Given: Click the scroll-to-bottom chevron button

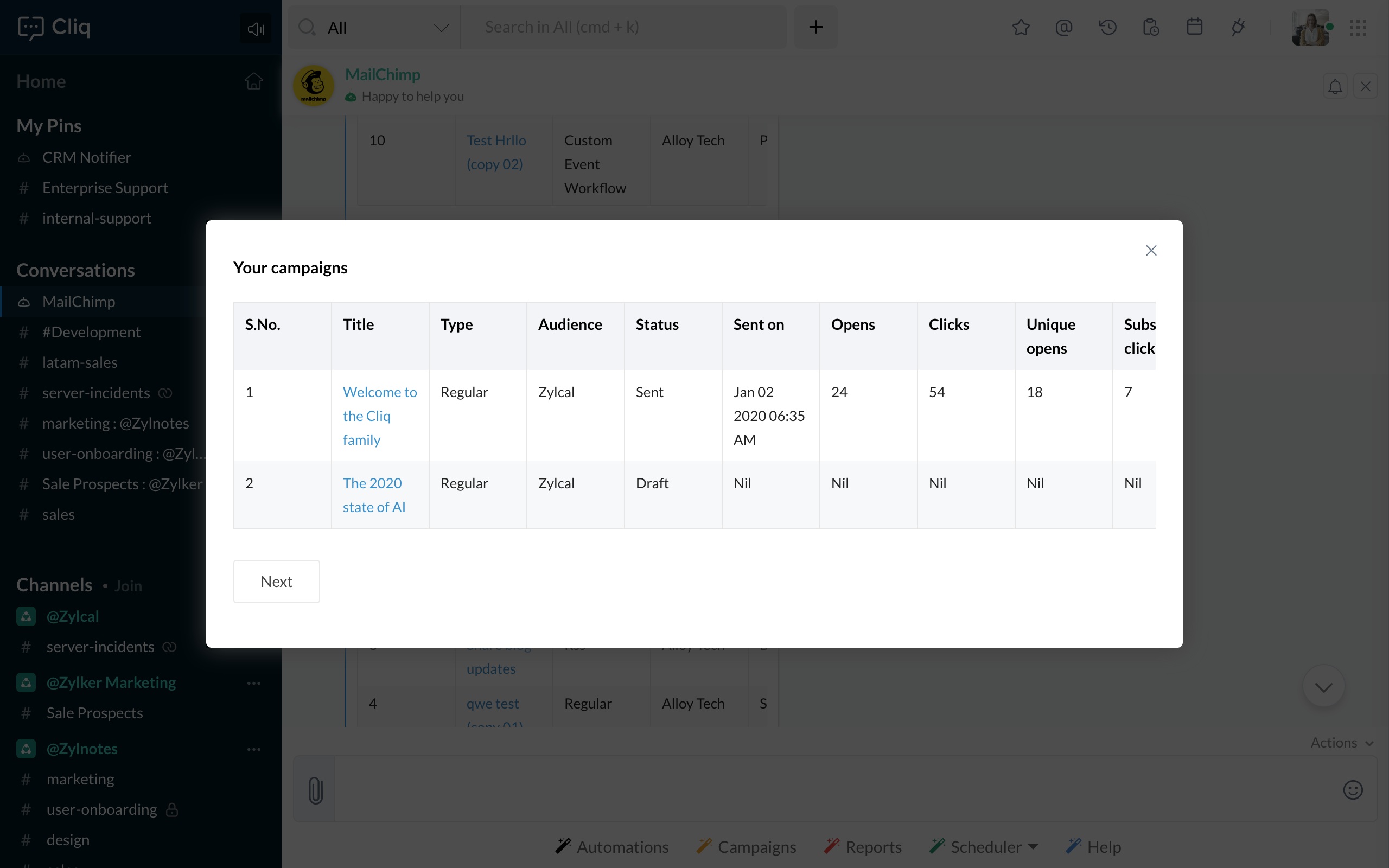Looking at the screenshot, I should point(1323,687).
